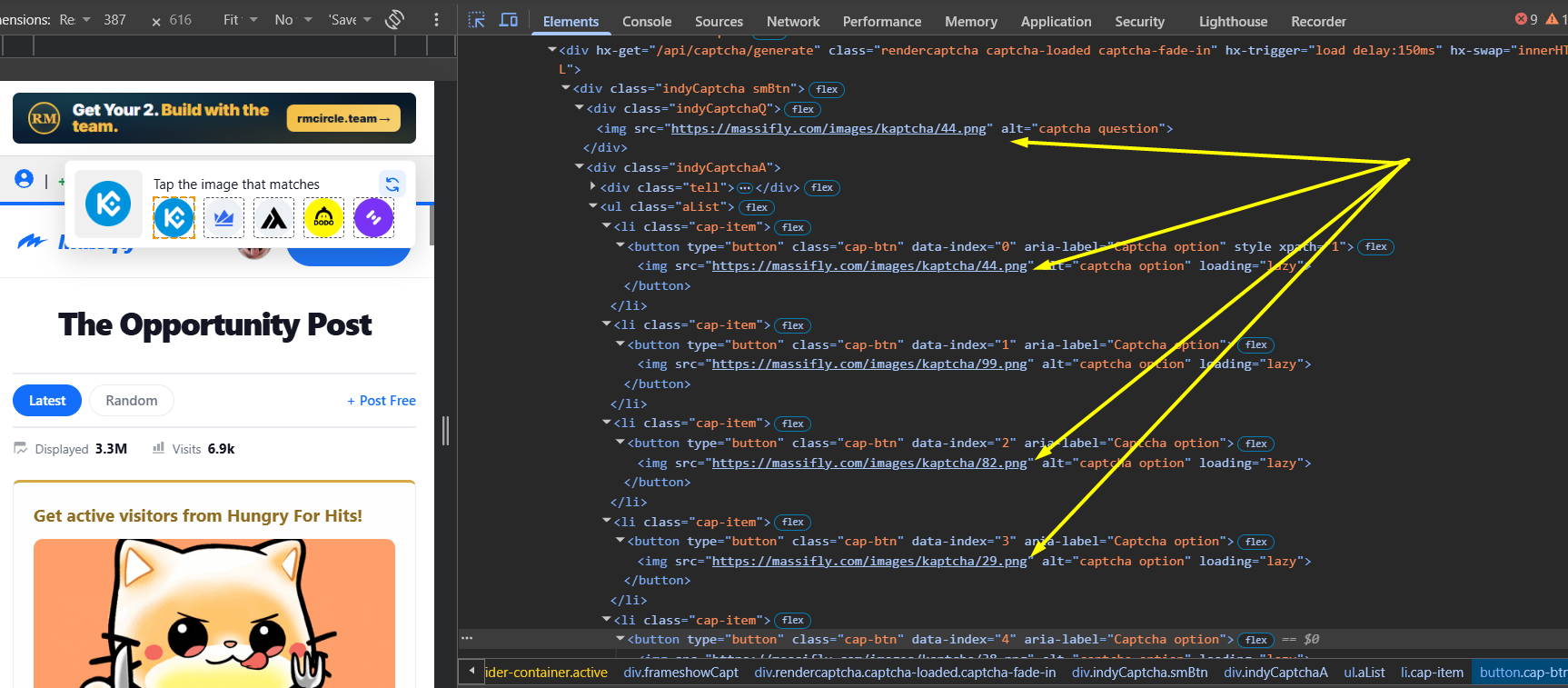Screen dimensions: 1568x688
Task: Click the viewport width field showing 387
Action: pyautogui.click(x=115, y=20)
